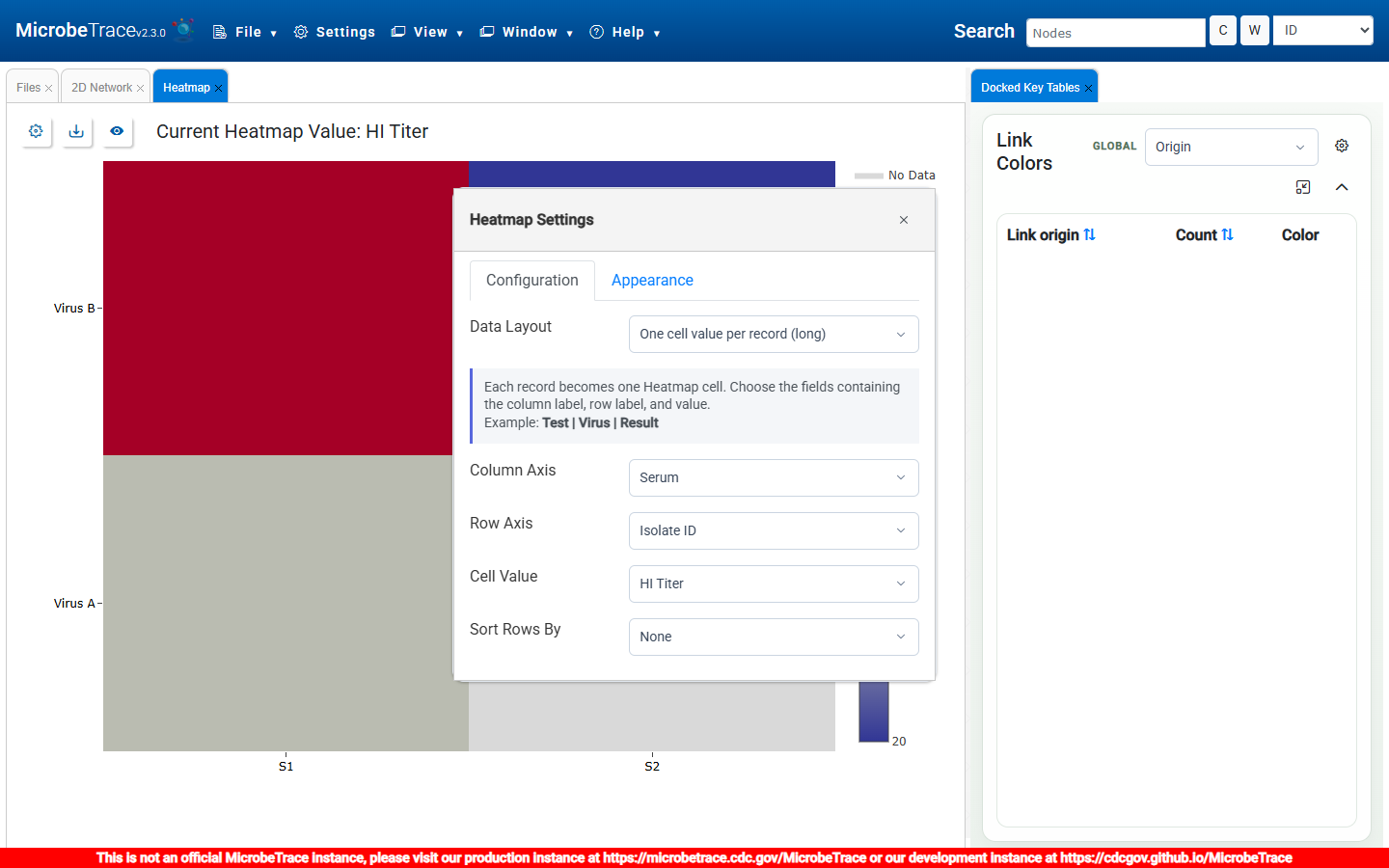The height and width of the screenshot is (868, 1389).
Task: Open heatmap settings gear icon
Action: pyautogui.click(x=36, y=131)
